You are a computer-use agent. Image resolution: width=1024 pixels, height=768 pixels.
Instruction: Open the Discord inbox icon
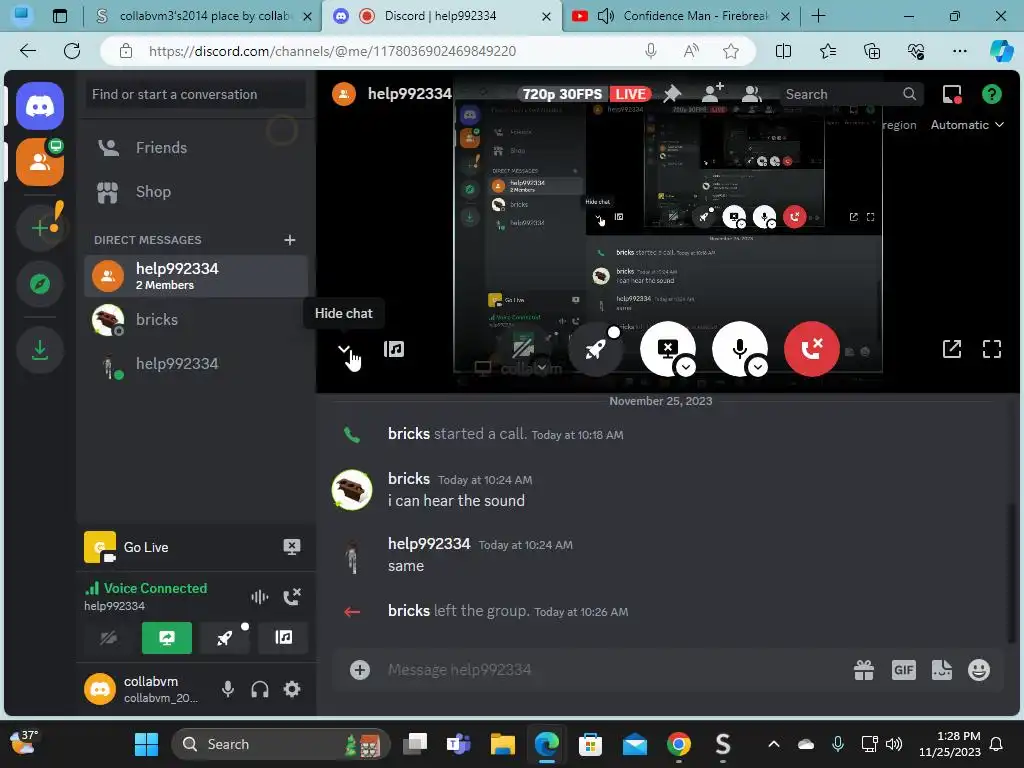coord(952,94)
